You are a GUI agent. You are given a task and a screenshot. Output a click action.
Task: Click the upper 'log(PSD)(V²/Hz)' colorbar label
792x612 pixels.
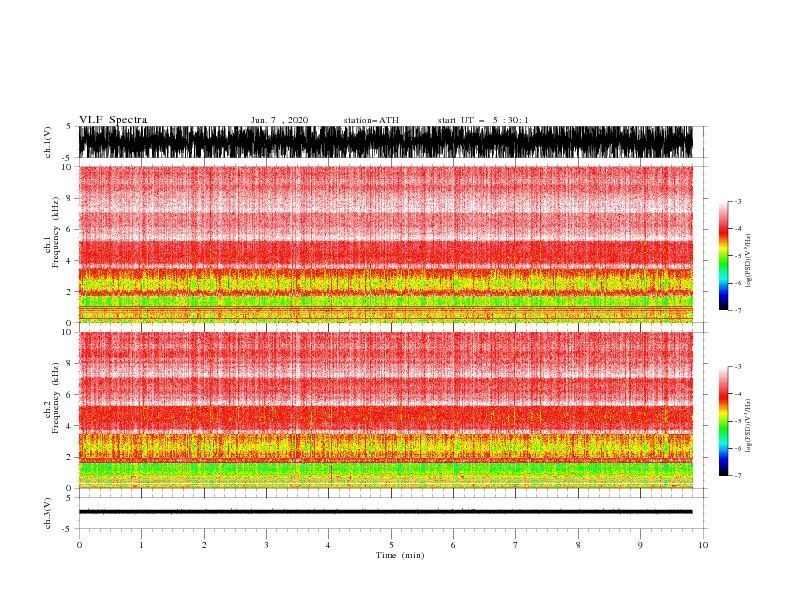(x=749, y=261)
